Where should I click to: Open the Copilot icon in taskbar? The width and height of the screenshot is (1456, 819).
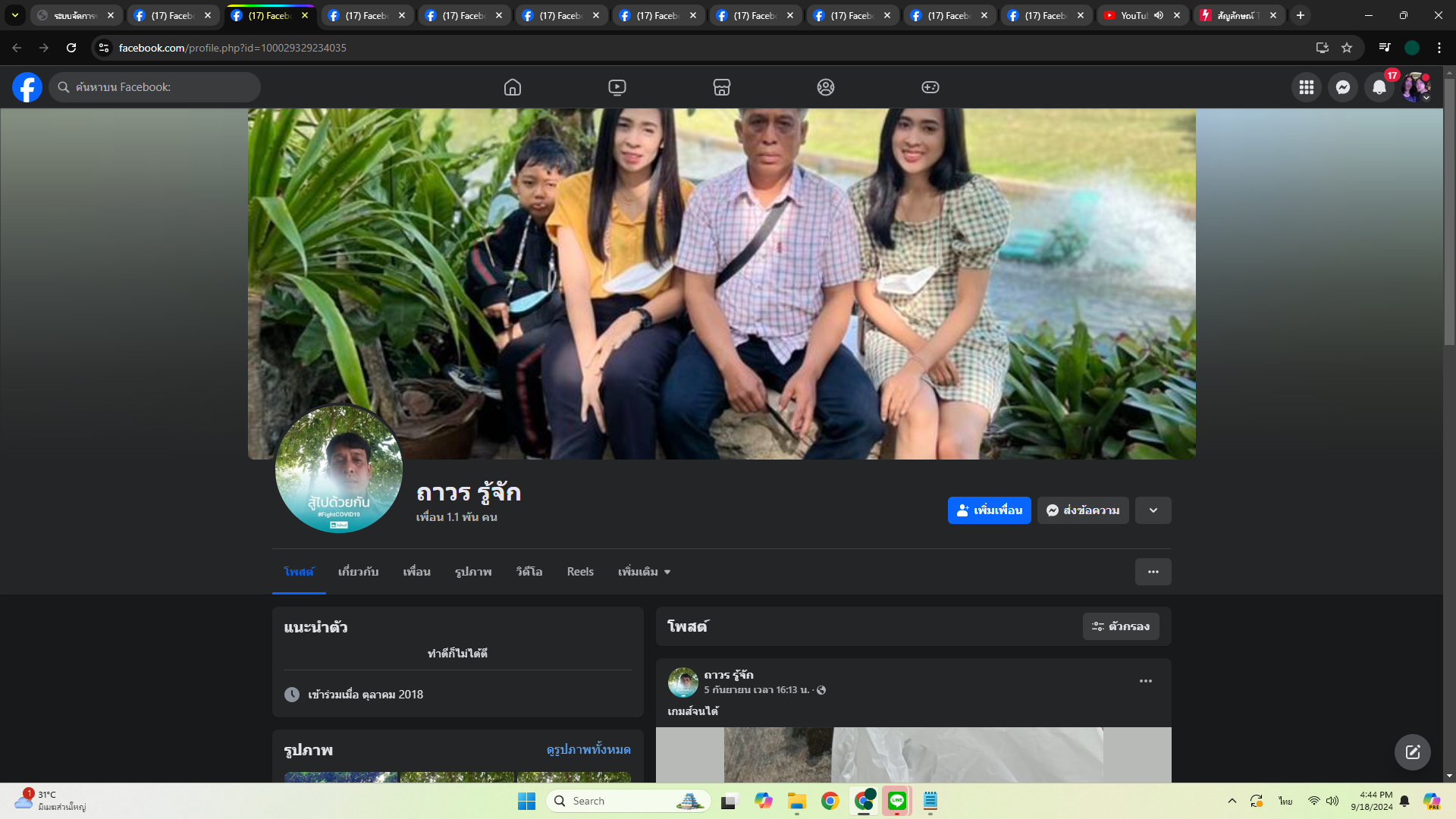point(764,801)
